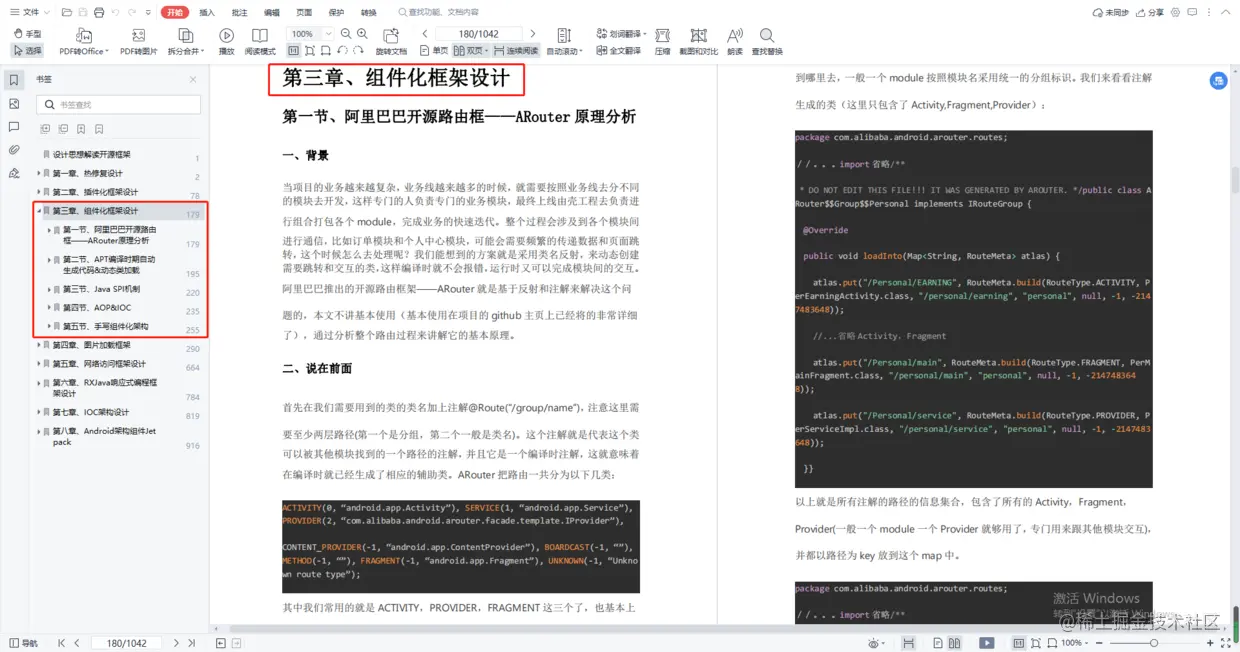Open the 截图和对比 screenshot compare tool
This screenshot has height=652, width=1240.
[698, 42]
